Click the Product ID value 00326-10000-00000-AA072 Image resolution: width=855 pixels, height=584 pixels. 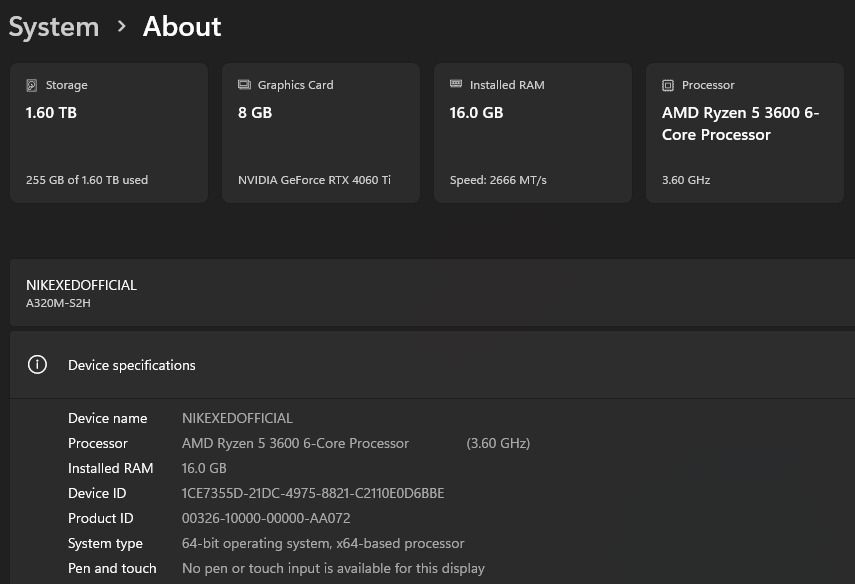click(266, 519)
